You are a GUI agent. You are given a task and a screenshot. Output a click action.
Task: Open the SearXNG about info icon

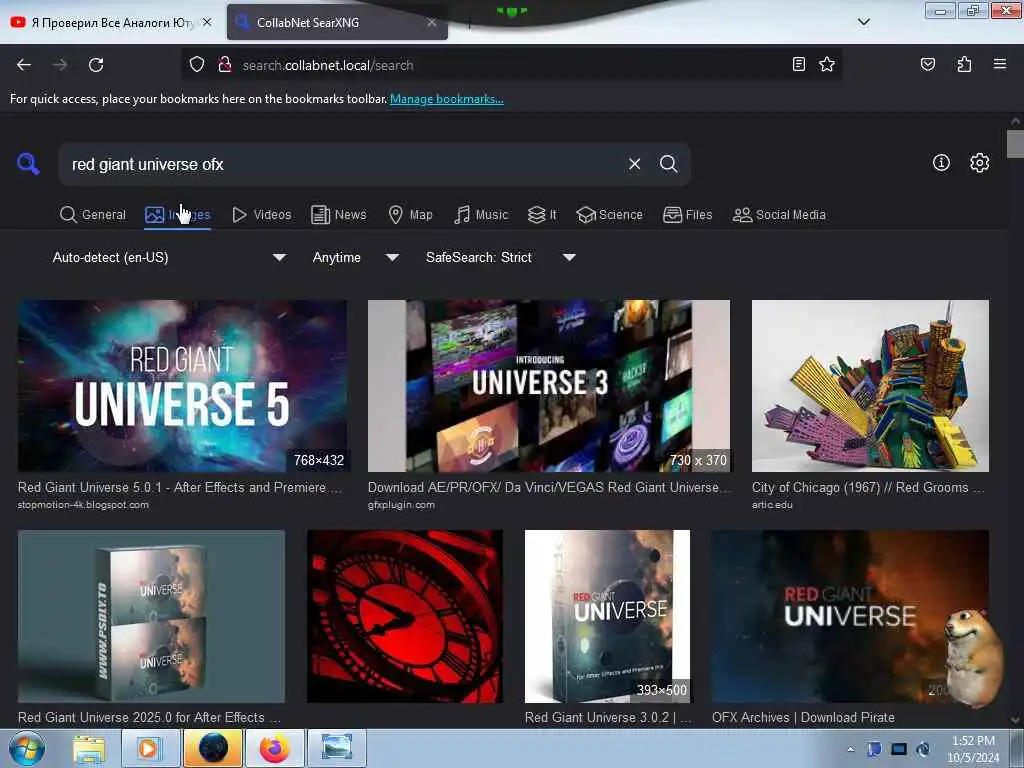point(941,163)
